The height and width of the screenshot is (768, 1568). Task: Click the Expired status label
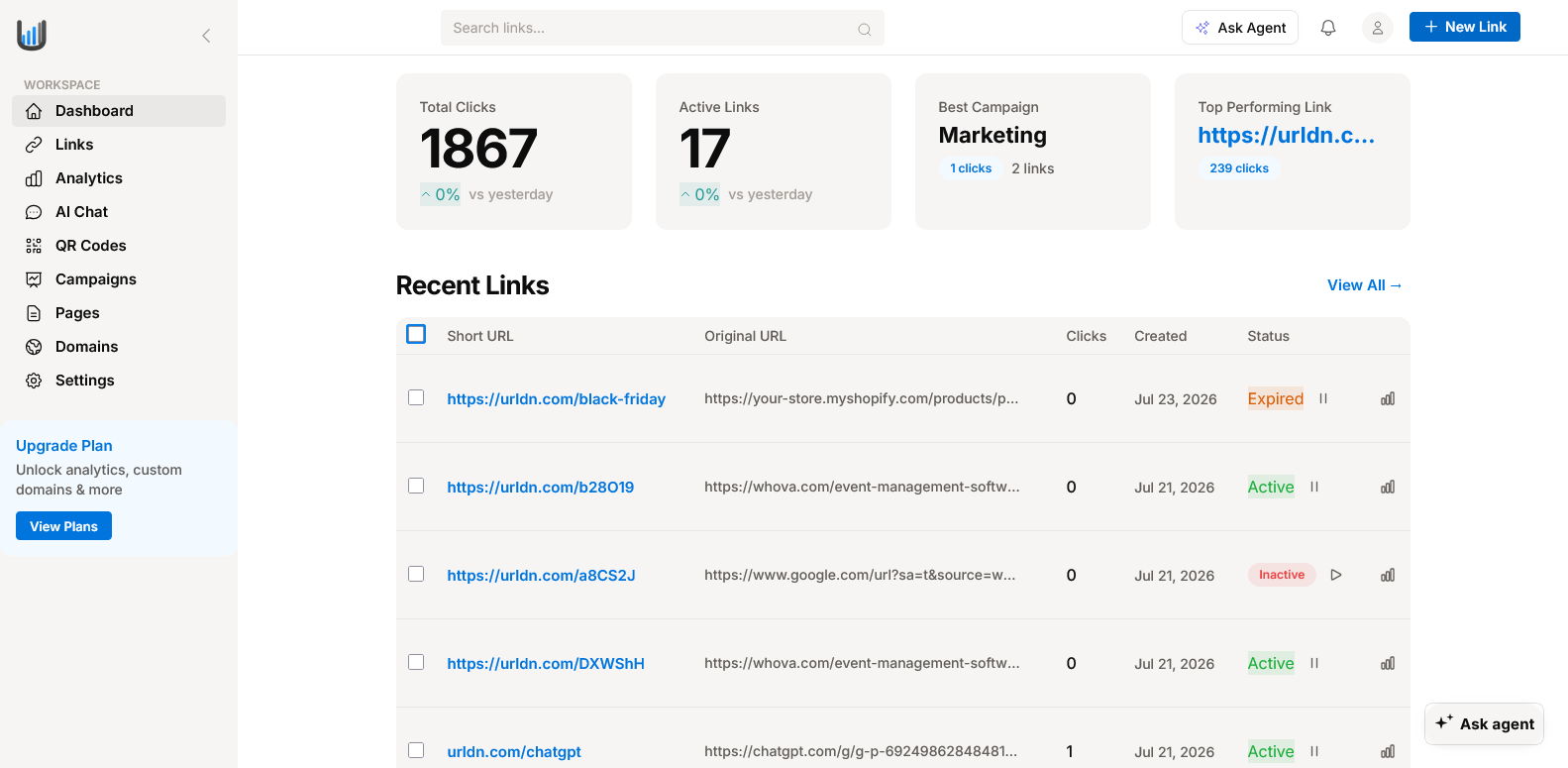[1275, 398]
